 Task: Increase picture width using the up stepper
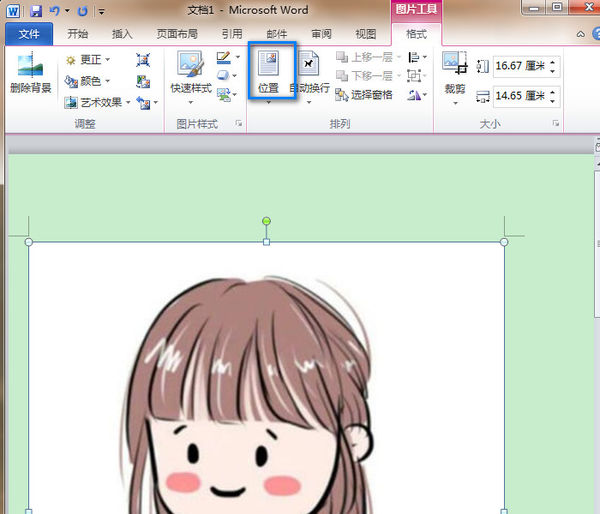(x=553, y=92)
